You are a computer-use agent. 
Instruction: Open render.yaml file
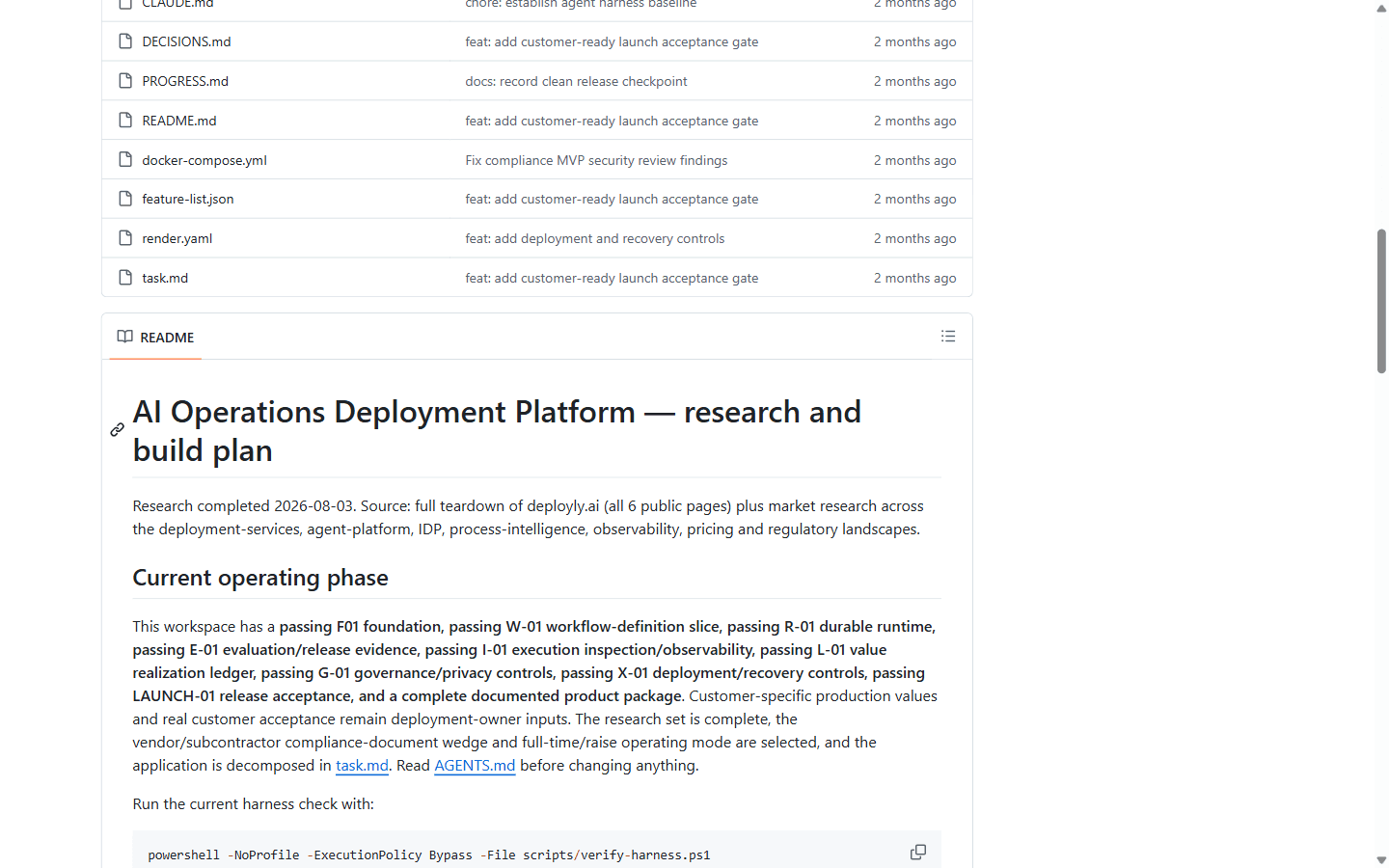177,238
